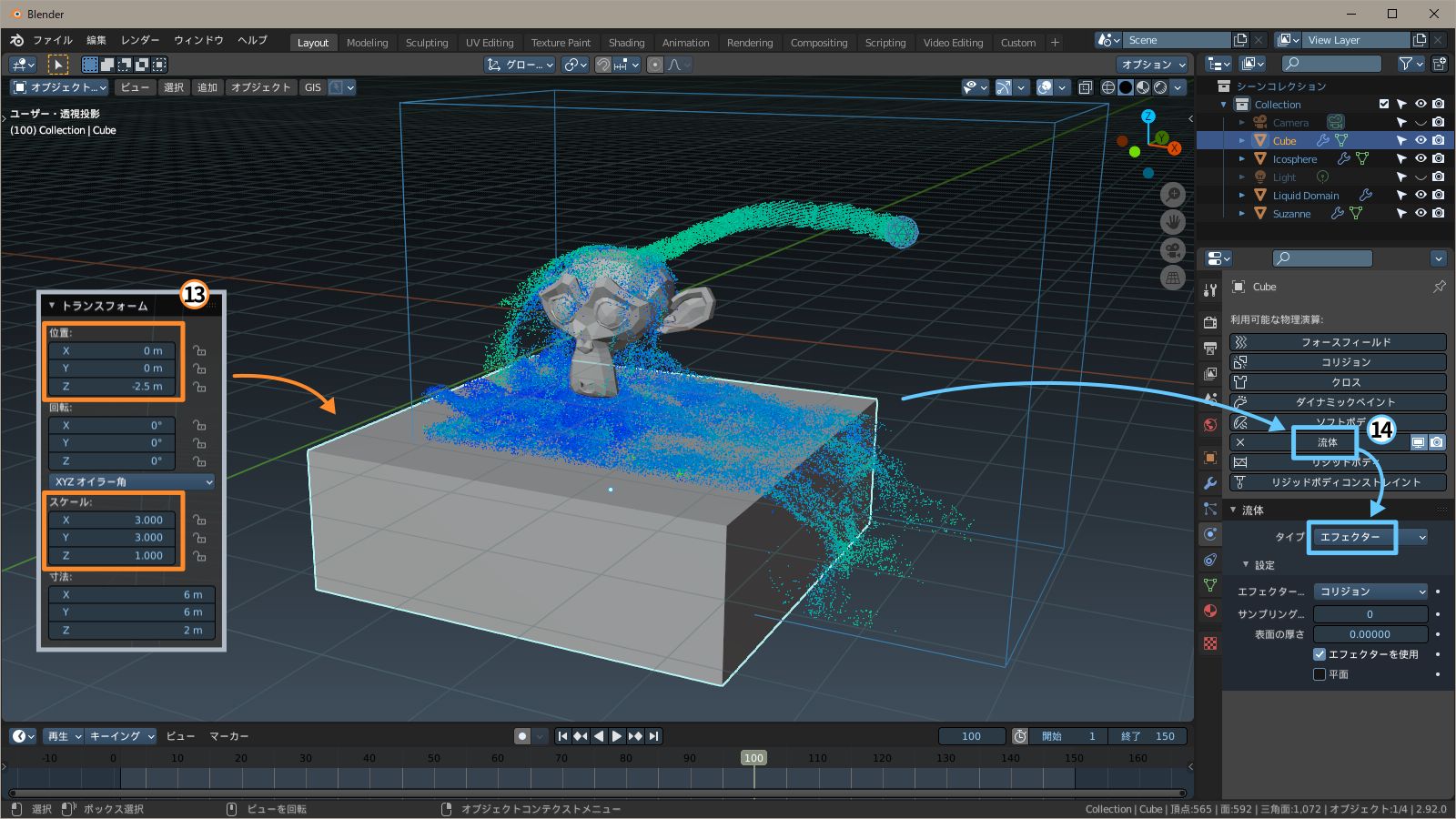The width and height of the screenshot is (1456, 819).
Task: Add a new collection in the outliner
Action: pyautogui.click(x=1439, y=64)
